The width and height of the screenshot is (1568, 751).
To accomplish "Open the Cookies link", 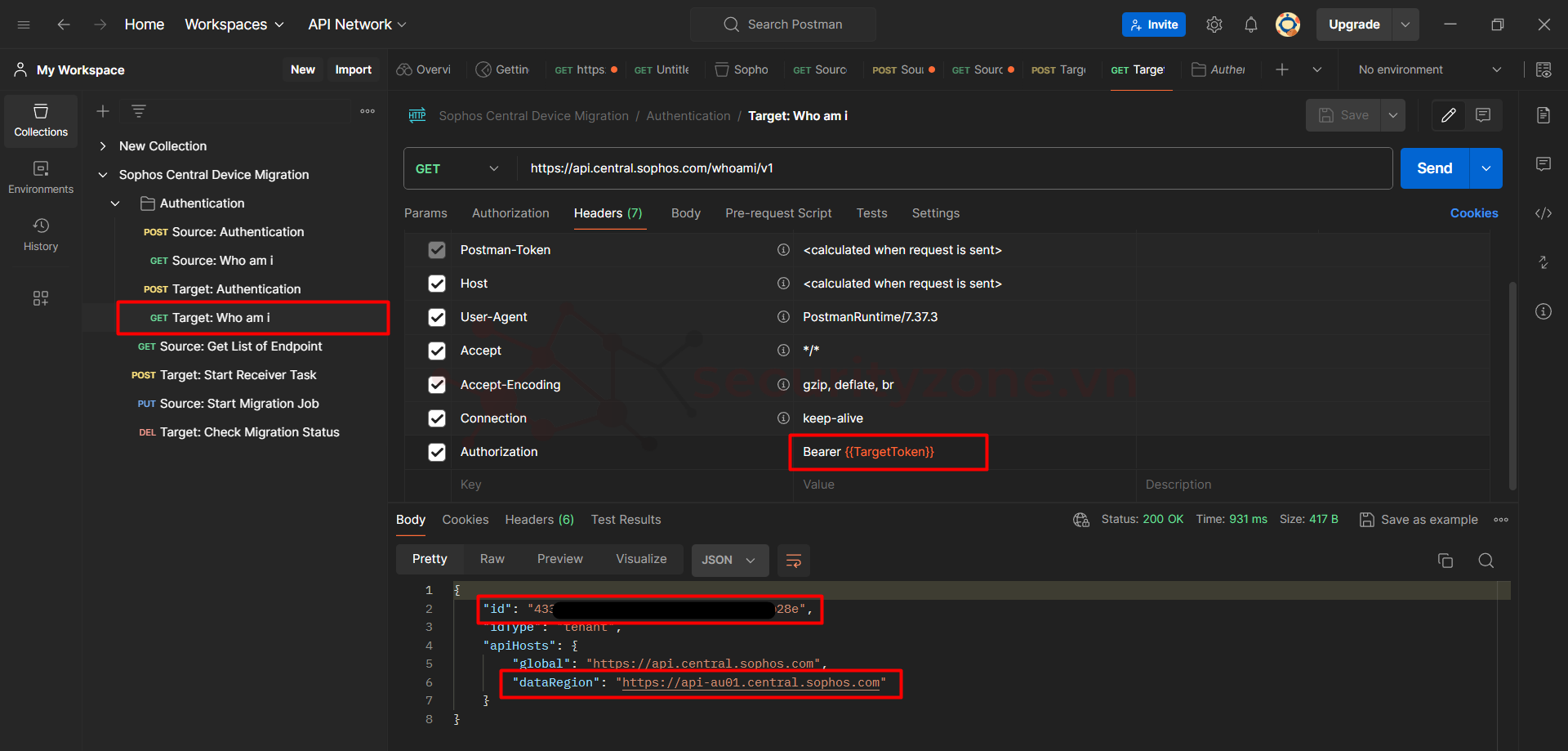I will point(1474,213).
